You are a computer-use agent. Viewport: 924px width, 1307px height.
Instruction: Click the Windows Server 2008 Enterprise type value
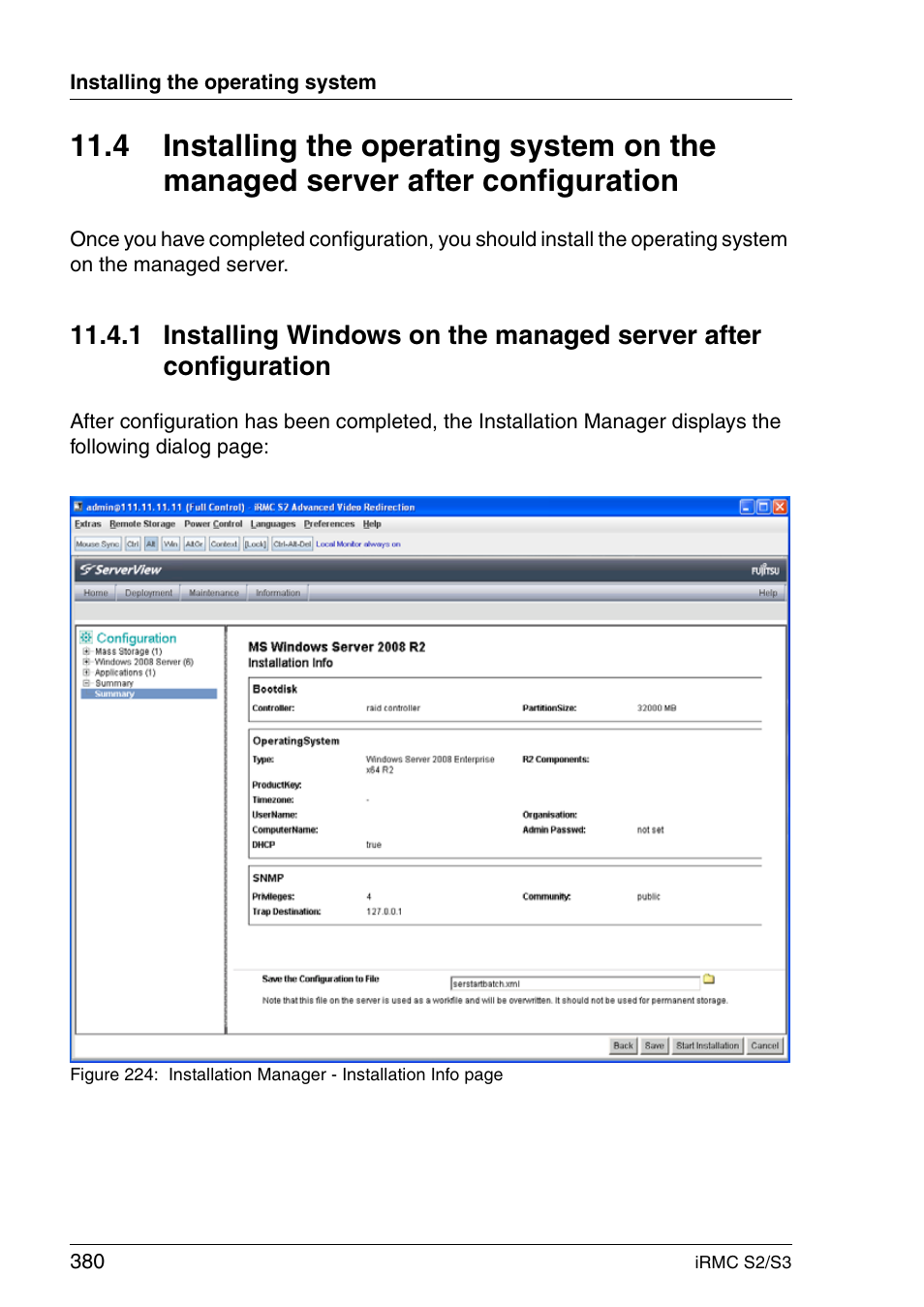pos(430,764)
